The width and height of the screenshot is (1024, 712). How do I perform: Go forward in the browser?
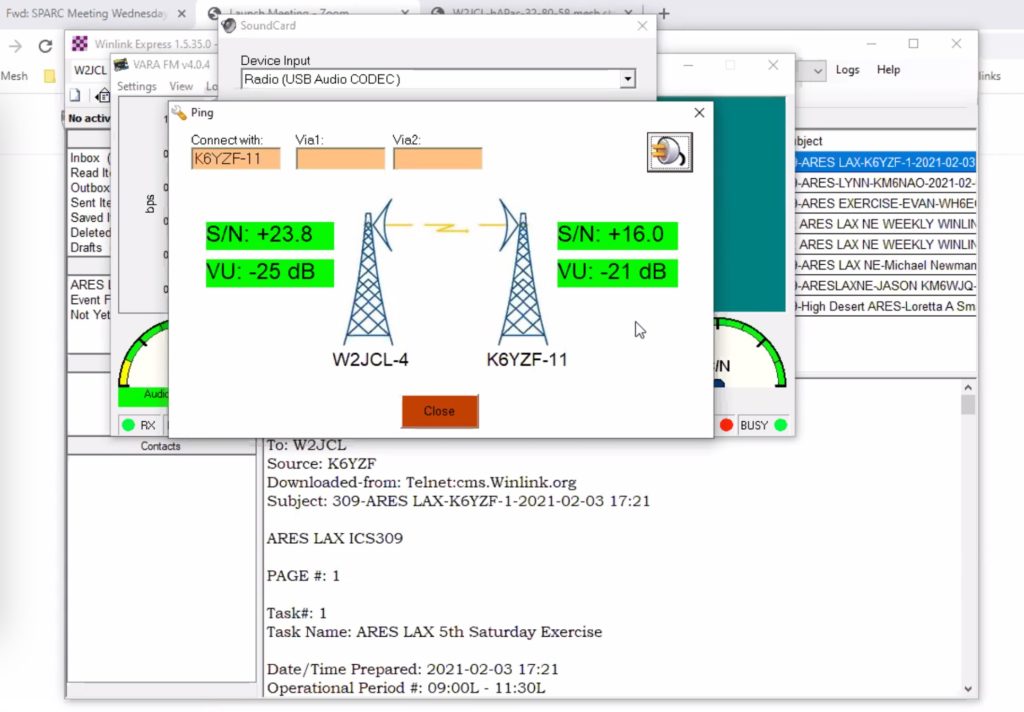(15, 46)
